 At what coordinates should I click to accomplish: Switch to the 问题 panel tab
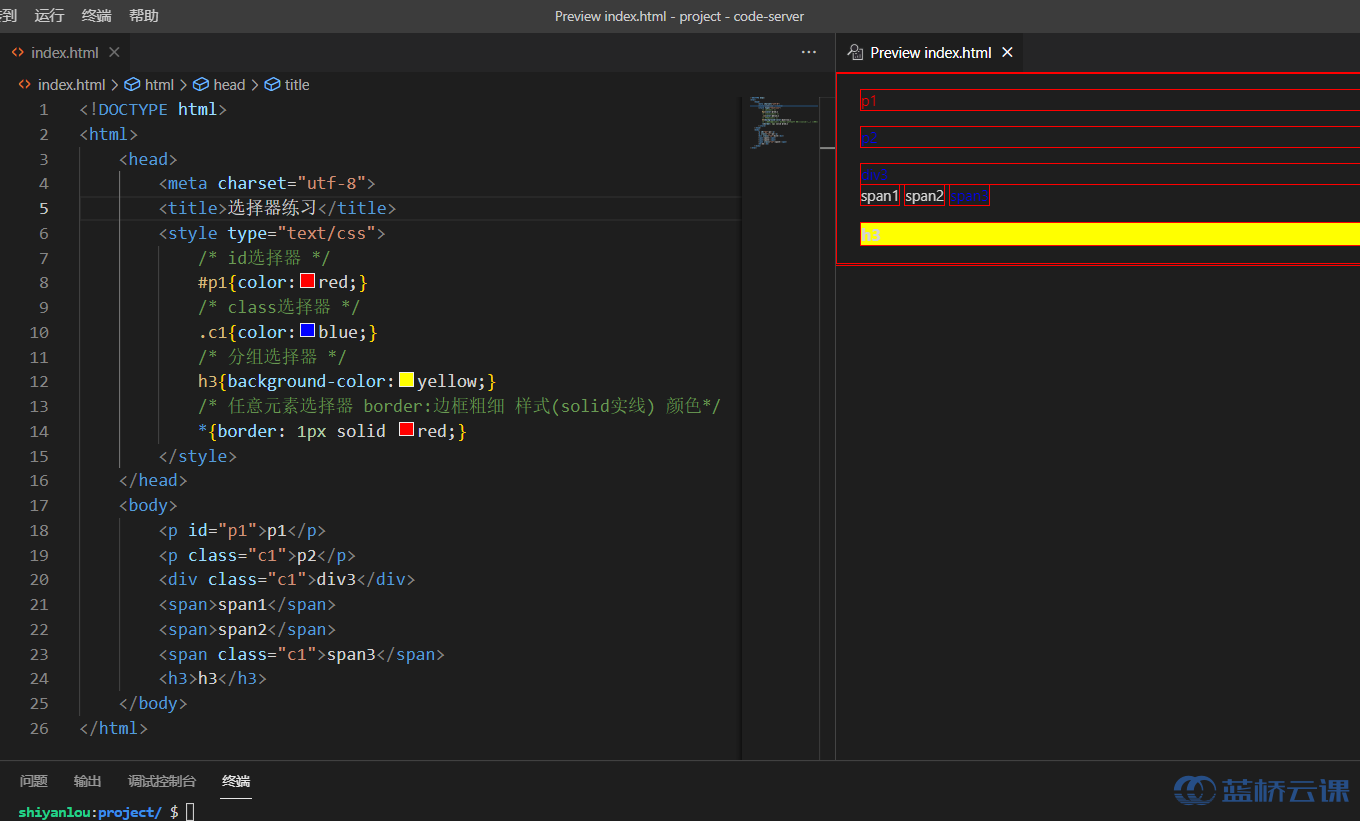[x=34, y=781]
